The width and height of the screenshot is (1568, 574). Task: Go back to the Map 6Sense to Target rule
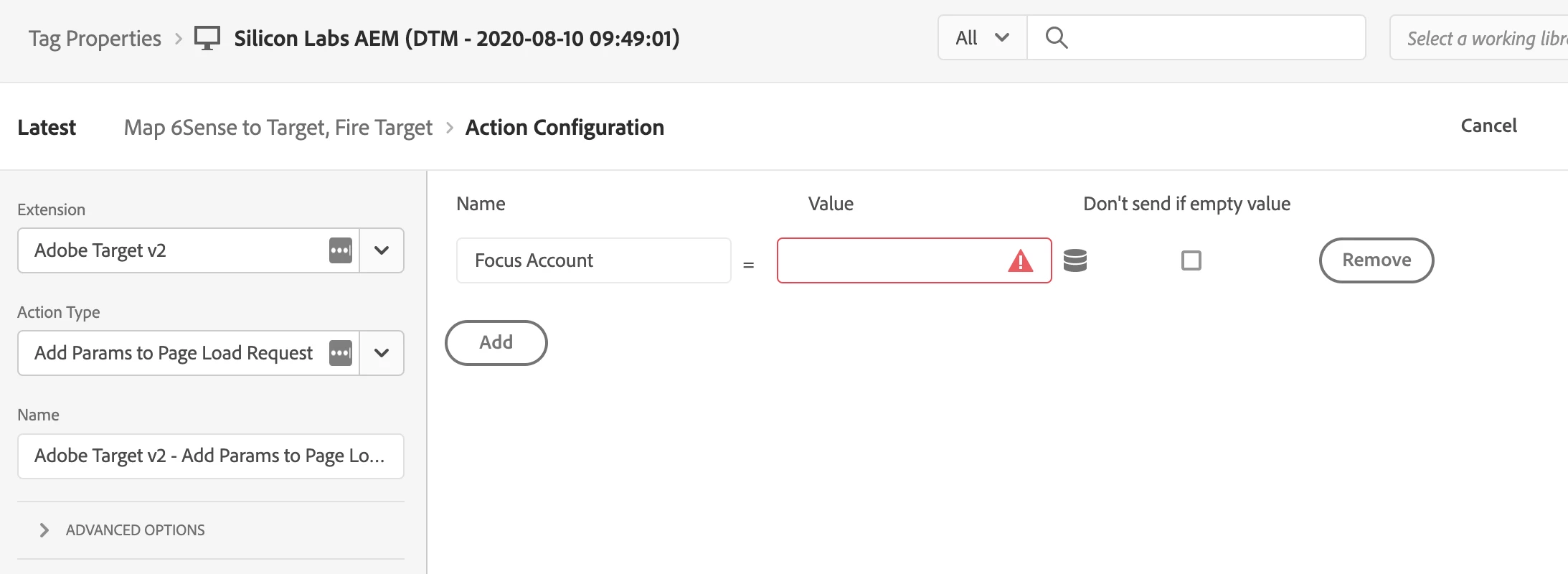pyautogui.click(x=278, y=128)
